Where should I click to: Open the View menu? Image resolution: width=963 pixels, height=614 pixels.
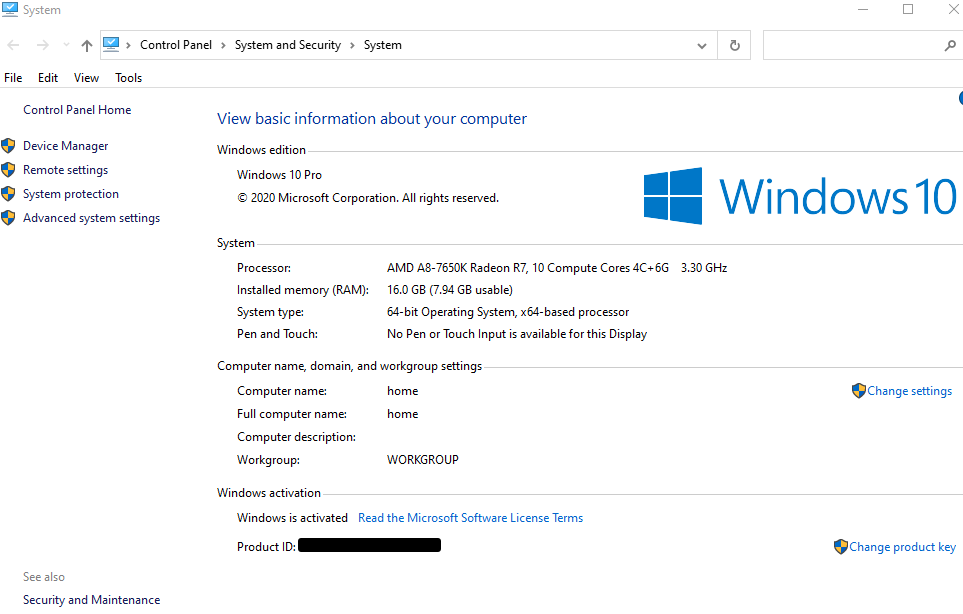pyautogui.click(x=86, y=78)
